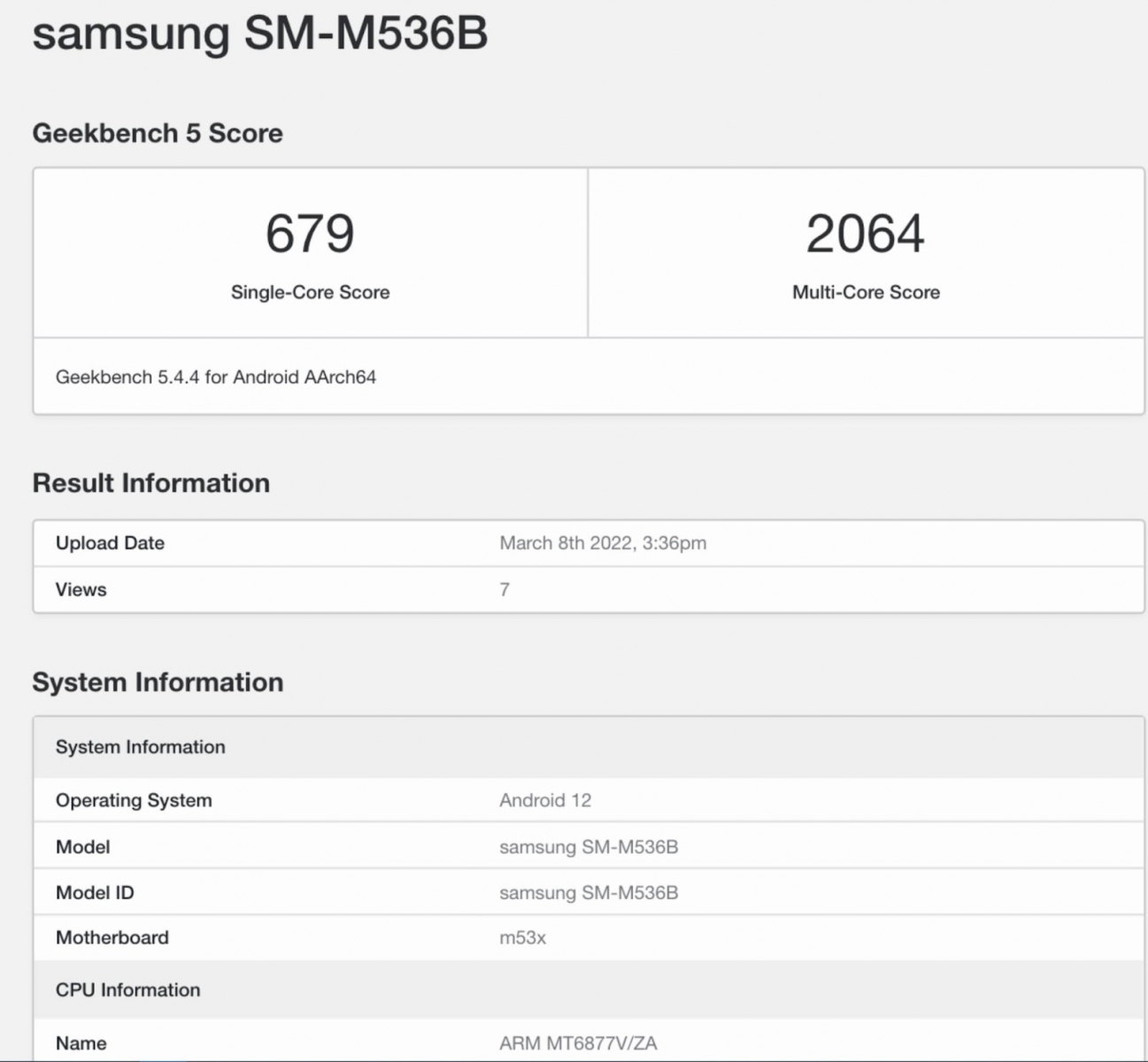Click the Motherboard row label
This screenshot has width=1148, height=1062.
[x=112, y=937]
